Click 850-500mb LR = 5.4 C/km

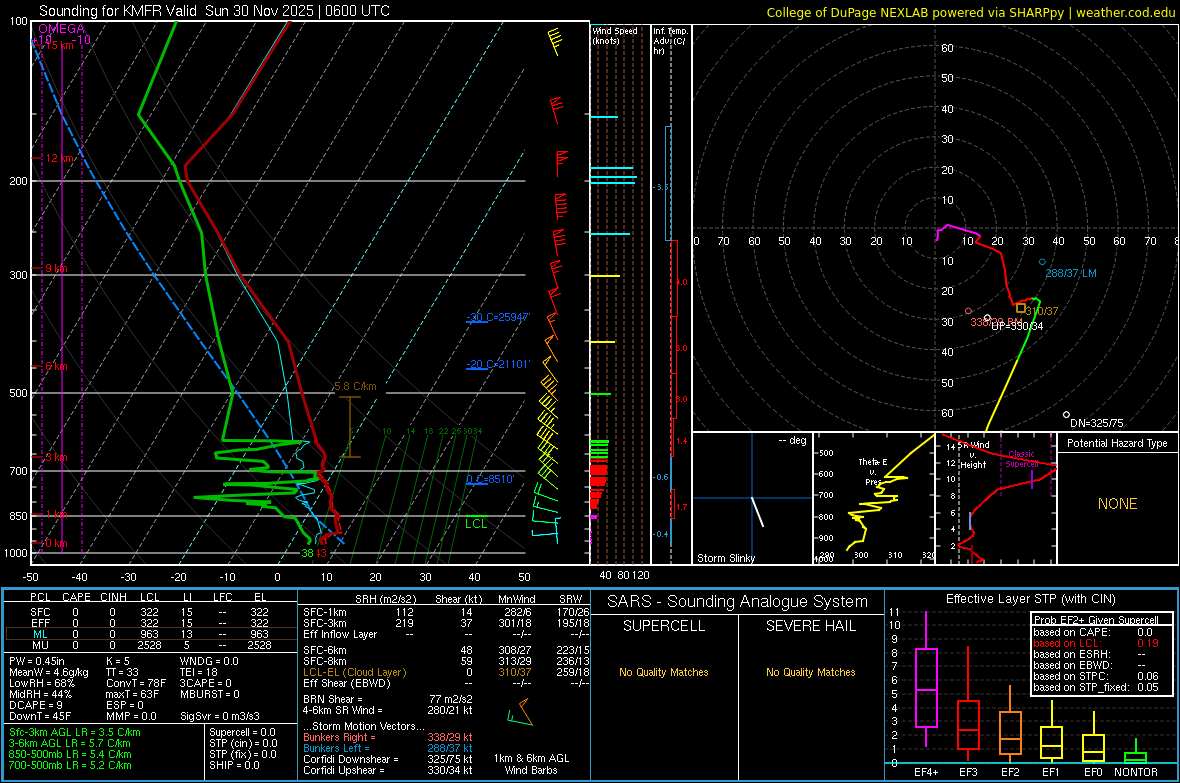tap(70, 754)
